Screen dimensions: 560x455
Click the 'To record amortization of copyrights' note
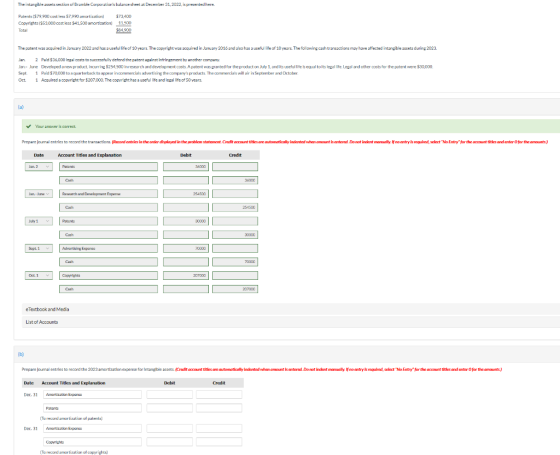point(74,452)
